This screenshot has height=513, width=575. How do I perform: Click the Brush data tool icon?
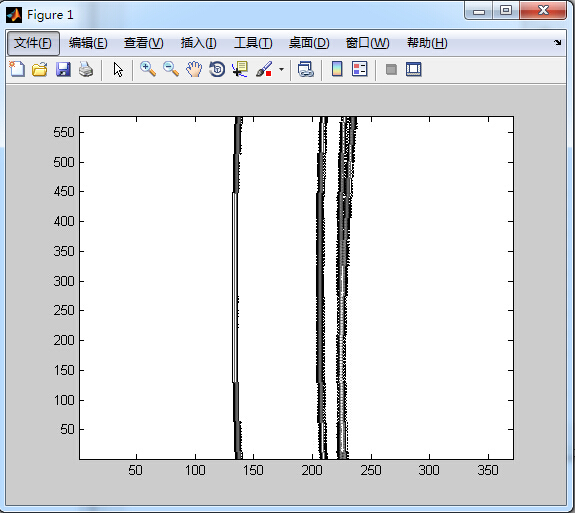click(264, 69)
